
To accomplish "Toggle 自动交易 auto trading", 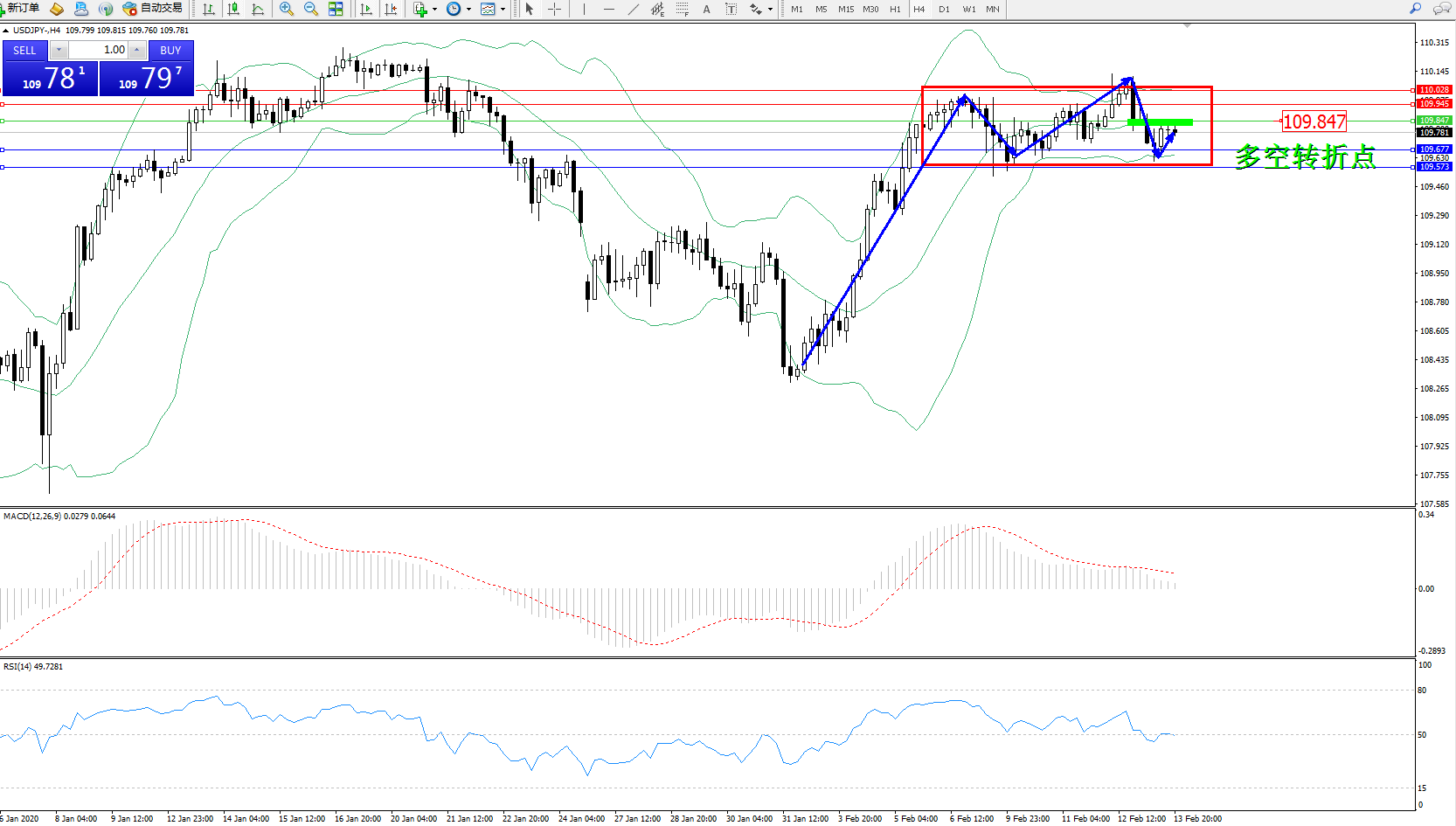I will 153,9.
